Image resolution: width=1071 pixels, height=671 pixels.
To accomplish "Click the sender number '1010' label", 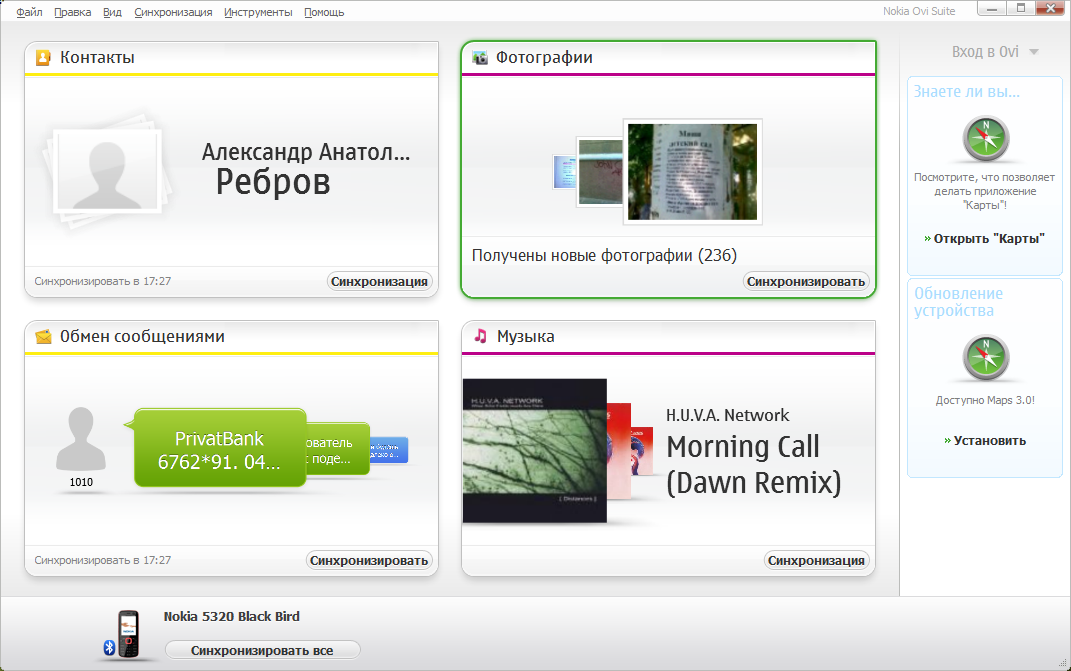I will tap(81, 482).
